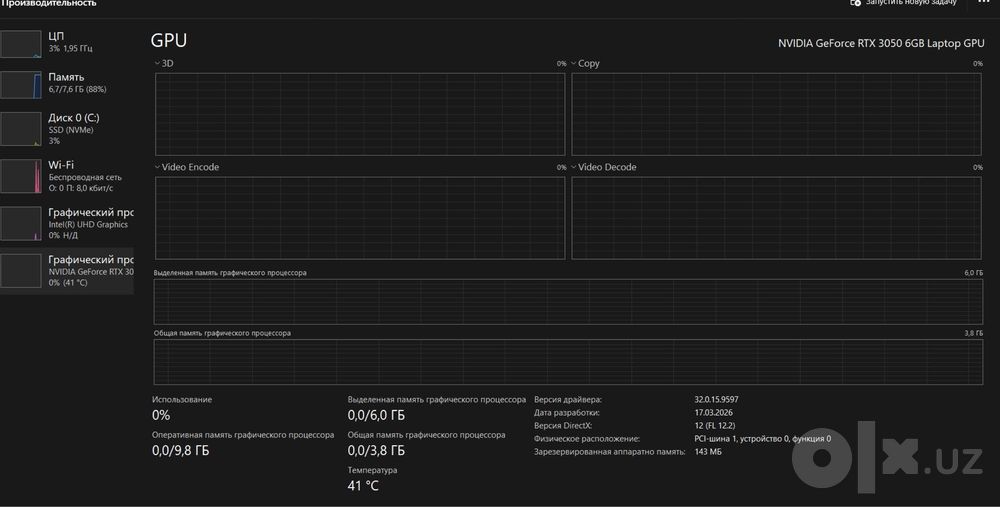Click the Video Encode usage graph
Viewport: 1000px width, 507px height.
pyautogui.click(x=360, y=218)
